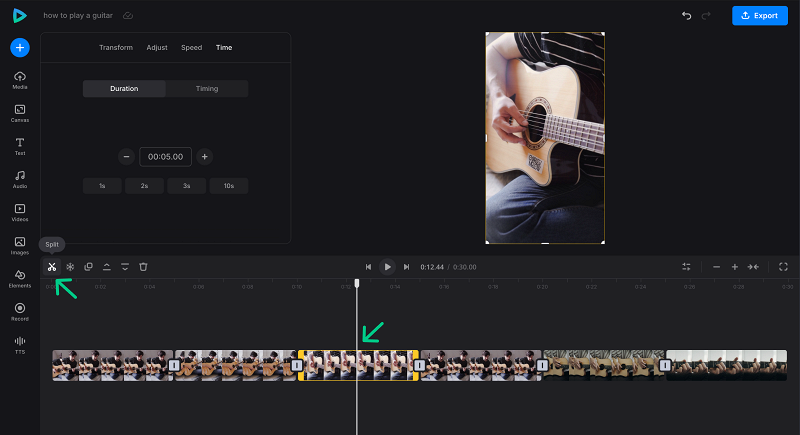Click the Export button
The width and height of the screenshot is (800, 435).
tap(760, 16)
